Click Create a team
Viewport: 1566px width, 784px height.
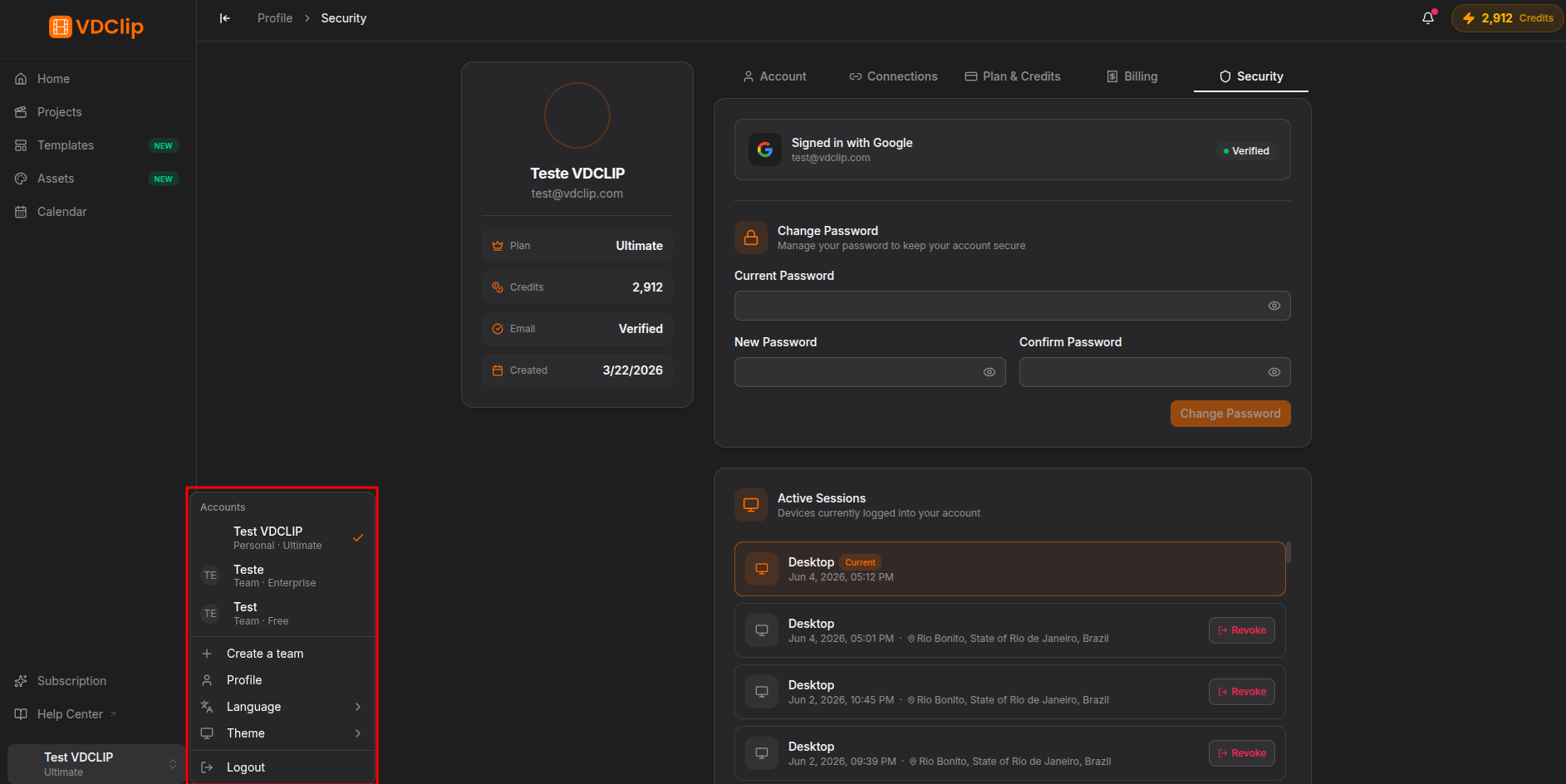tap(282, 654)
